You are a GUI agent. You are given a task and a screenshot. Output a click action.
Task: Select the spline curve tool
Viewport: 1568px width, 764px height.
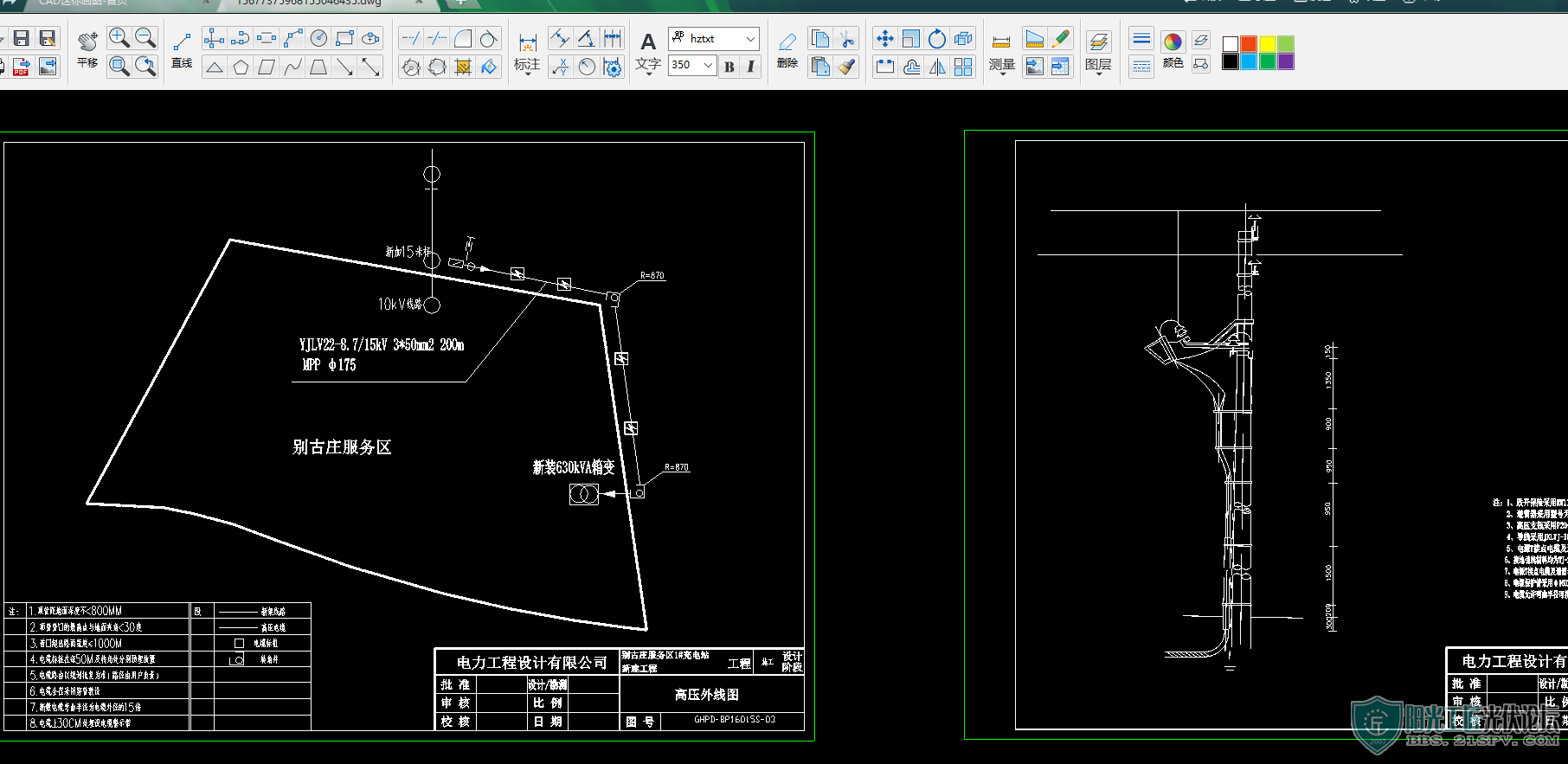click(292, 67)
